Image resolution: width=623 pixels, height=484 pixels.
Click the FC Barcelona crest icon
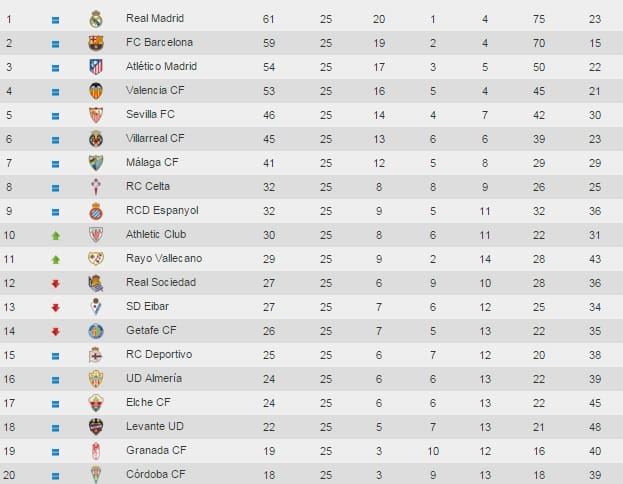96,43
